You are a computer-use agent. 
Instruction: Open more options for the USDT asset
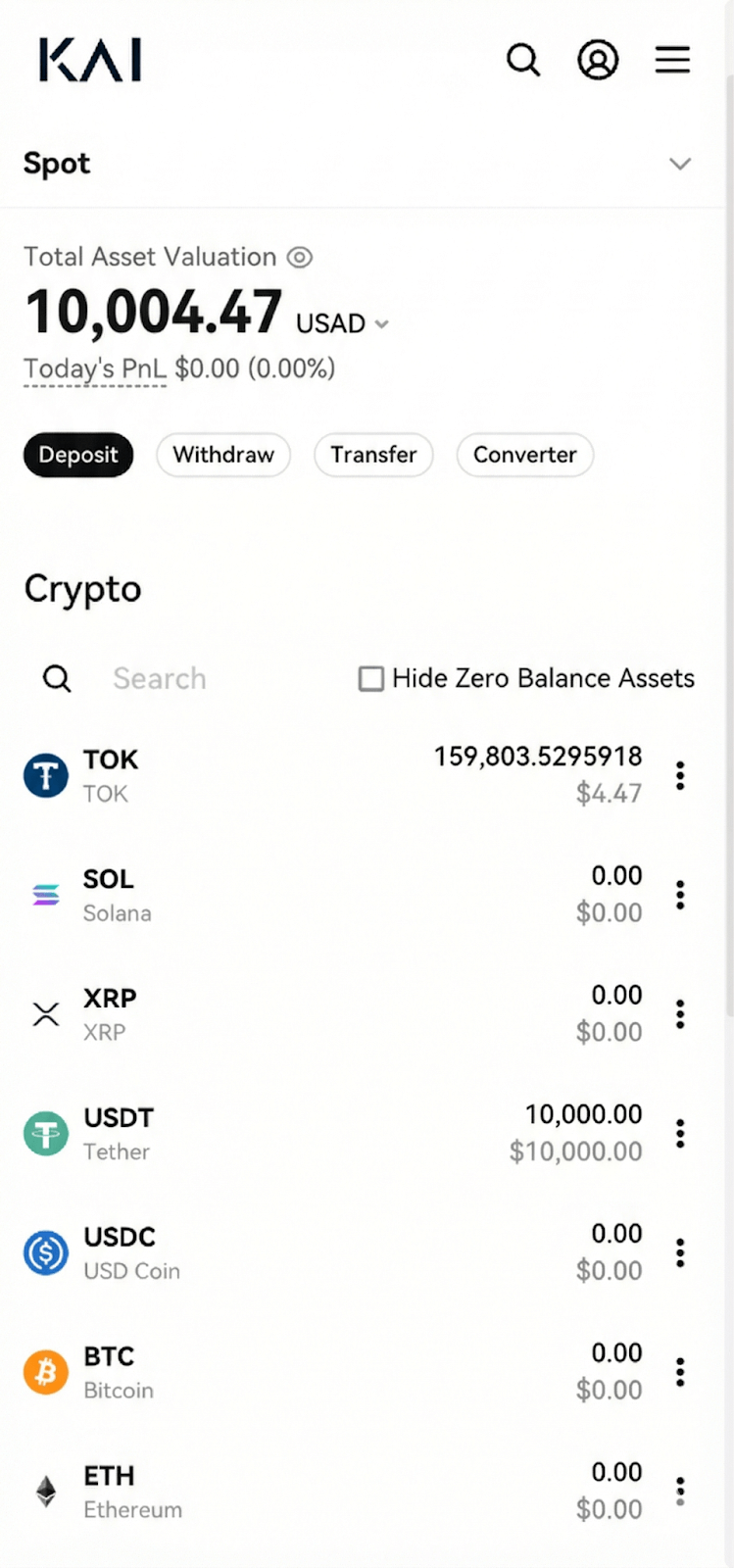680,1134
